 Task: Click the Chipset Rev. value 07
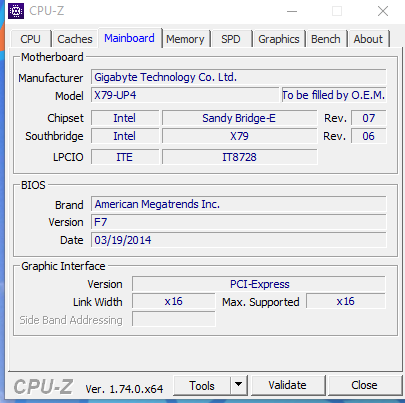point(369,118)
